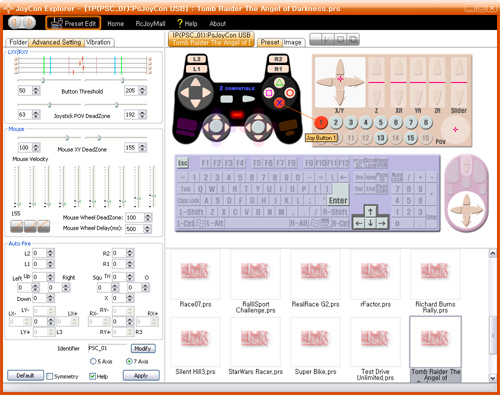Click the Esc key on the virtual keyboard
Image resolution: width=500 pixels, height=395 pixels.
click(x=183, y=163)
